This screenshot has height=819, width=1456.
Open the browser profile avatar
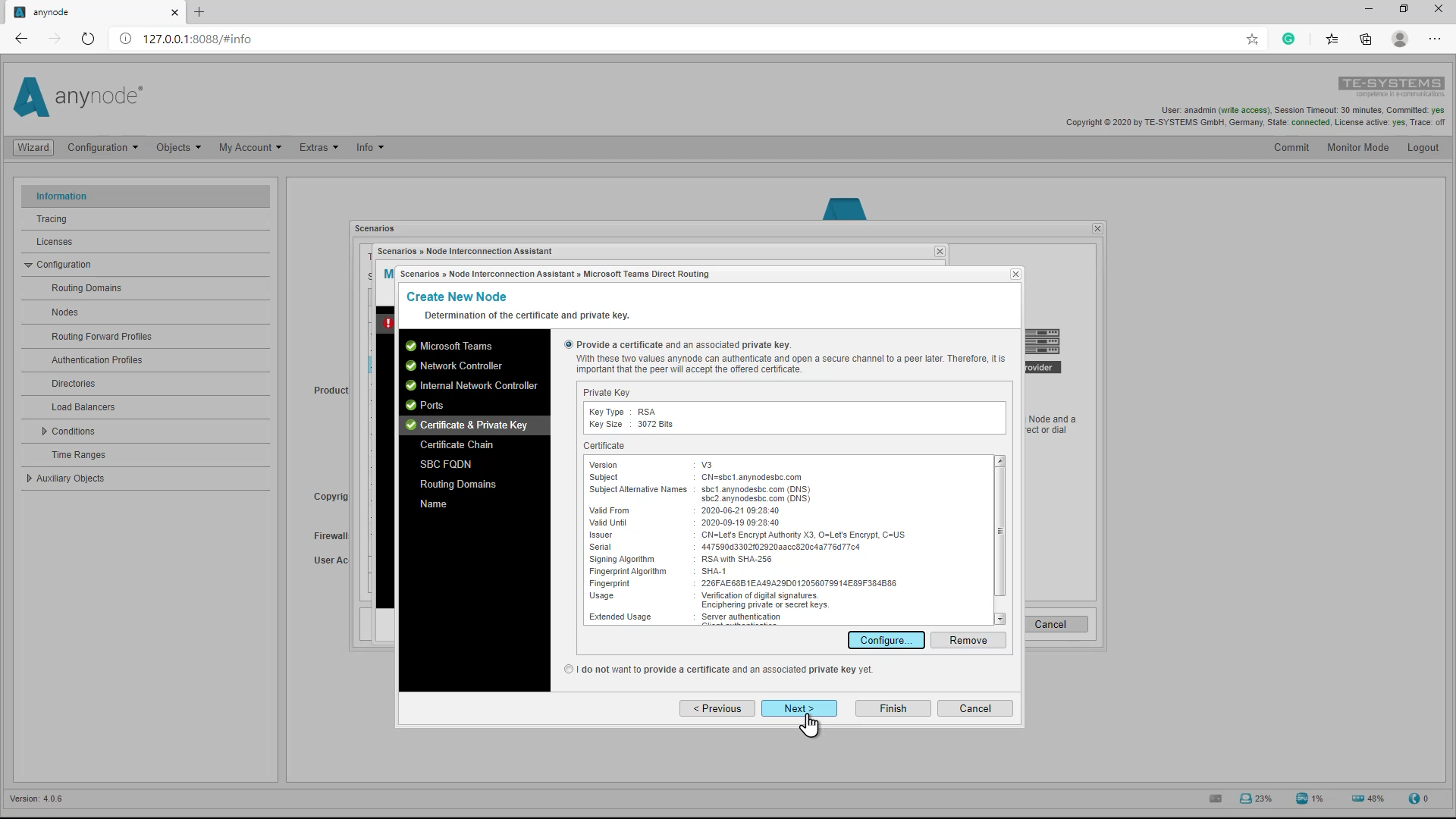1400,39
